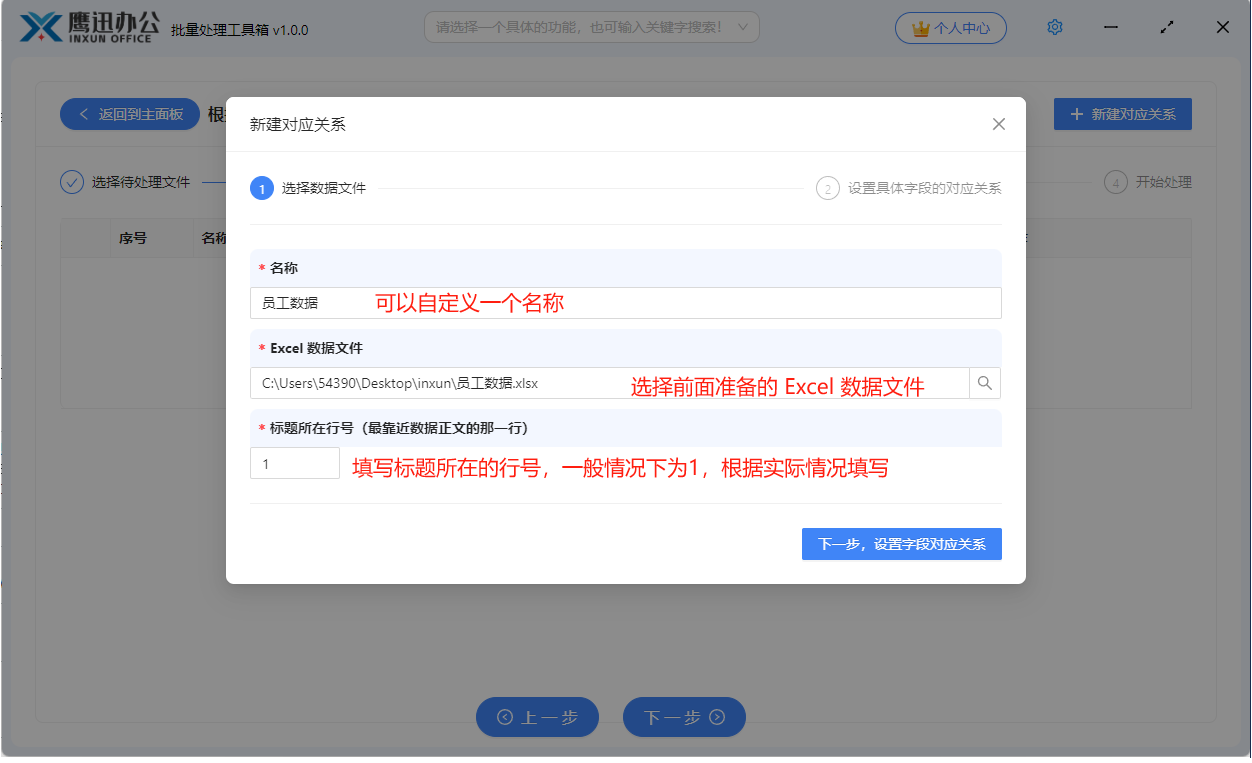Screen dimensions: 1252x763
Task: Click the 名称 input field
Action: click(x=625, y=303)
